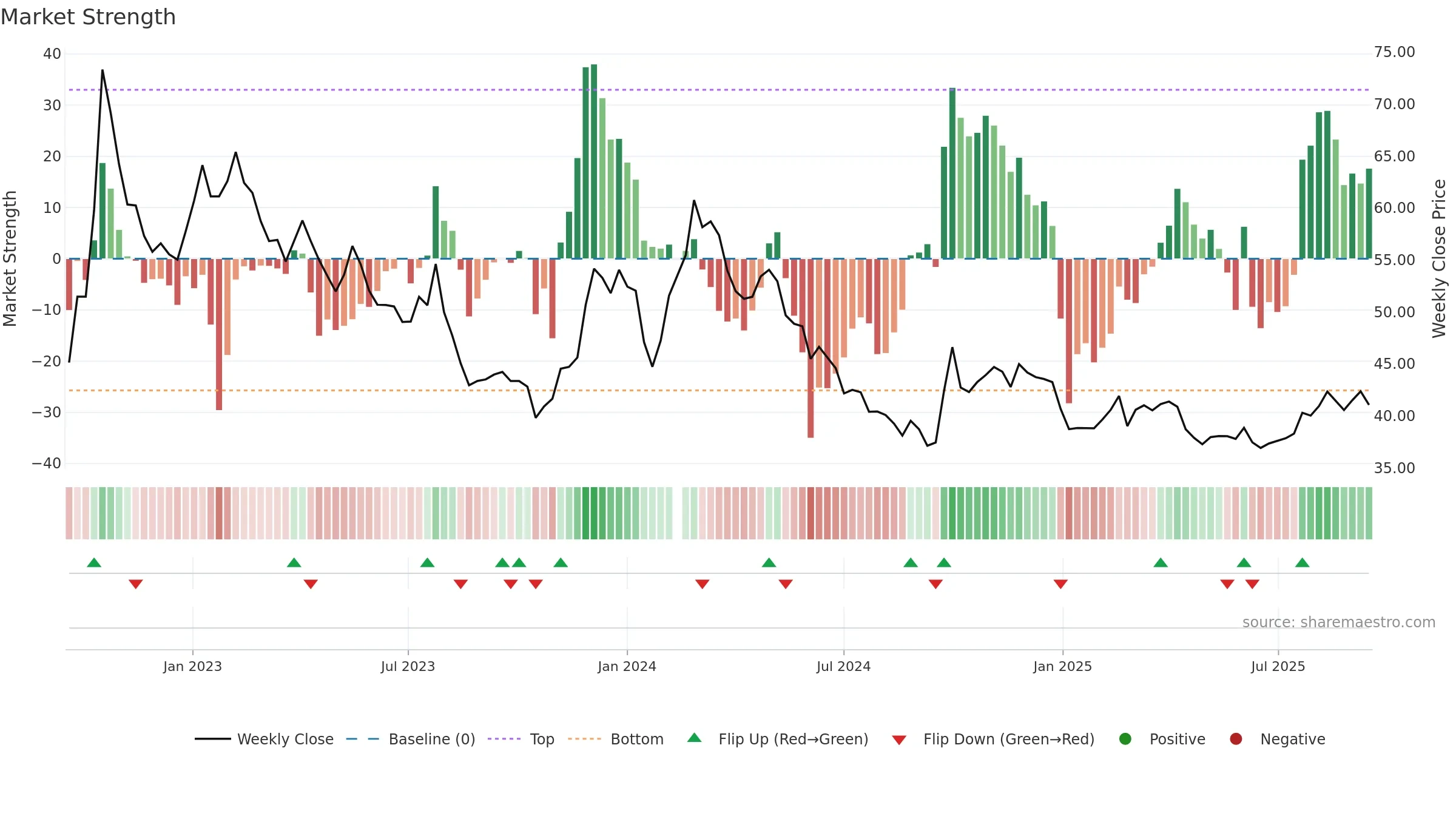Click the 75.00 right axis price label
The width and height of the screenshot is (1456, 819).
pyautogui.click(x=1394, y=52)
